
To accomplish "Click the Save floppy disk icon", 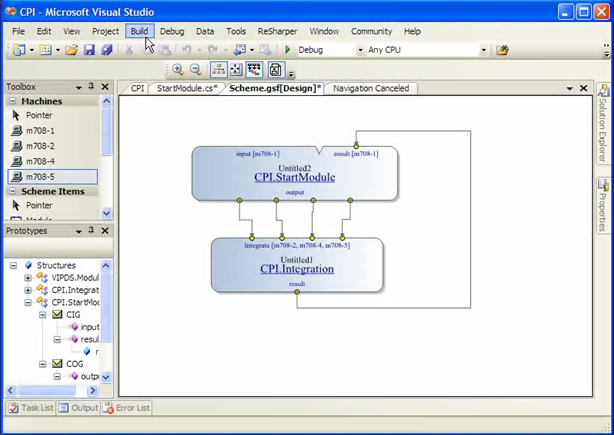I will pos(89,50).
